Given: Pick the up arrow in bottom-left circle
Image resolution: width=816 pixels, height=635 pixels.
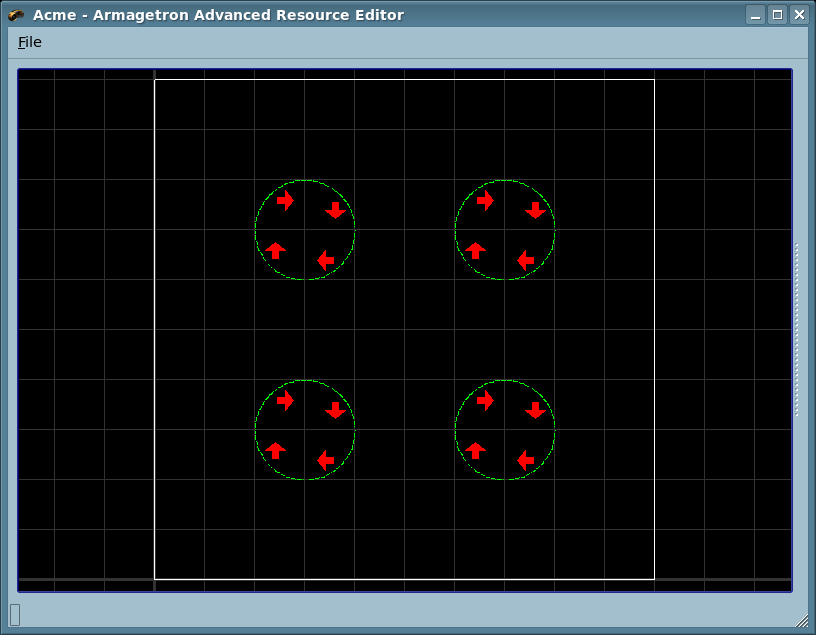Looking at the screenshot, I should 275,450.
